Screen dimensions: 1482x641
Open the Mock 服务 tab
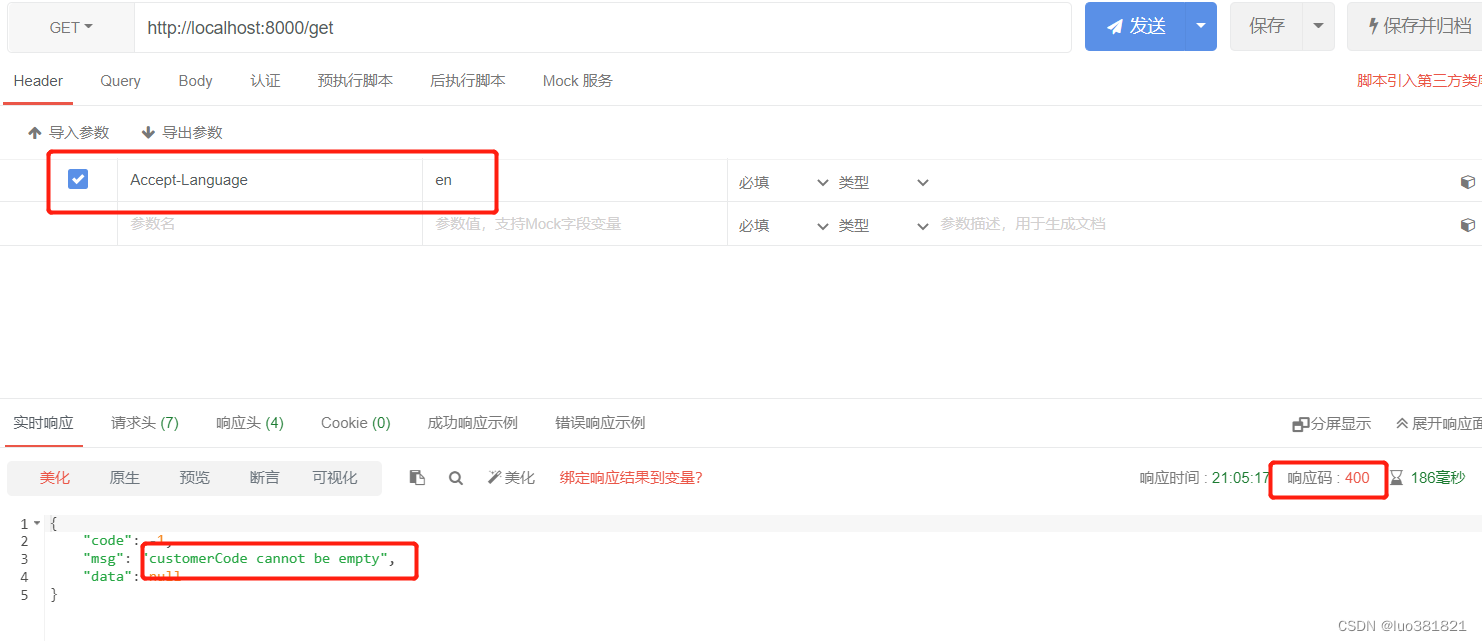click(577, 81)
